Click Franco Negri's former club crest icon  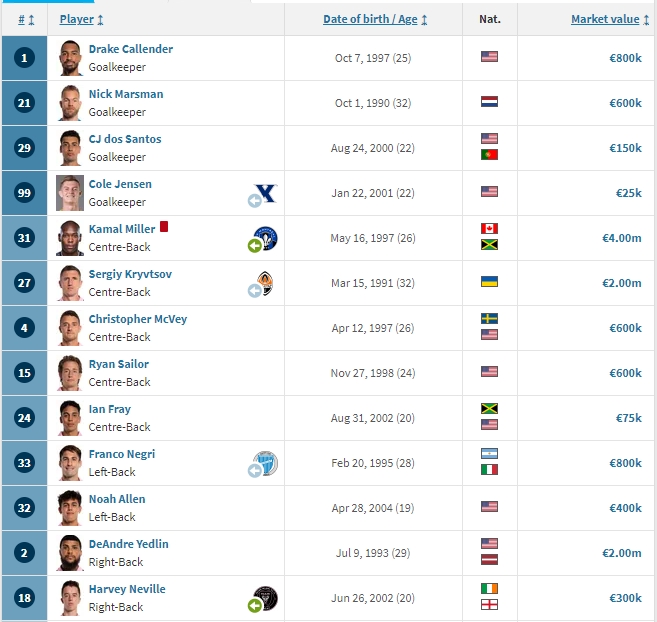pyautogui.click(x=266, y=463)
